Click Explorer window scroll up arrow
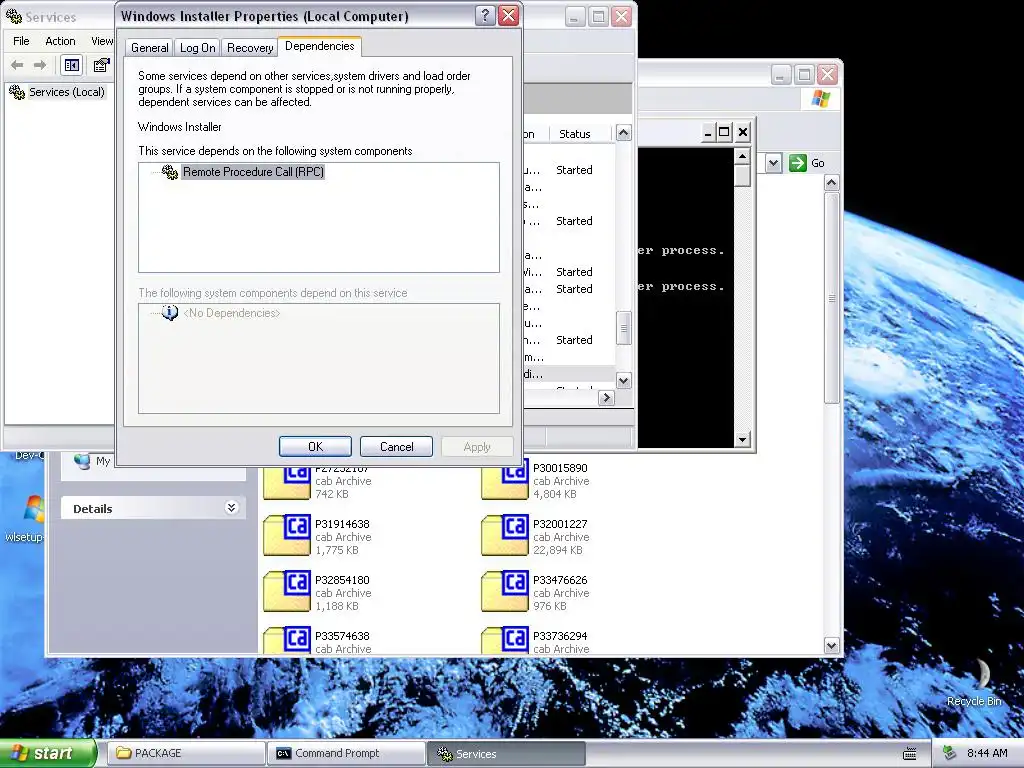This screenshot has height=768, width=1024. pyautogui.click(x=831, y=182)
